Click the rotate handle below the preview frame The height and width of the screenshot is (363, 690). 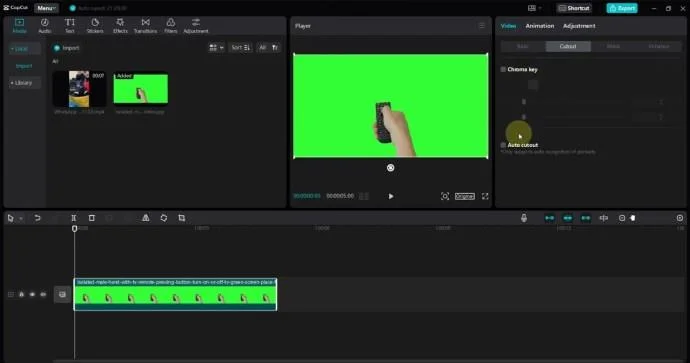click(390, 168)
